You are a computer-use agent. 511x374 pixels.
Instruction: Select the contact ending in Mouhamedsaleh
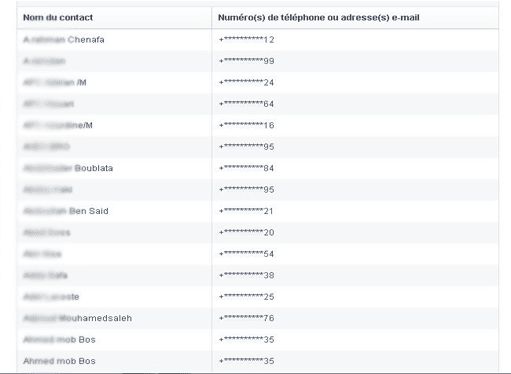[77, 318]
